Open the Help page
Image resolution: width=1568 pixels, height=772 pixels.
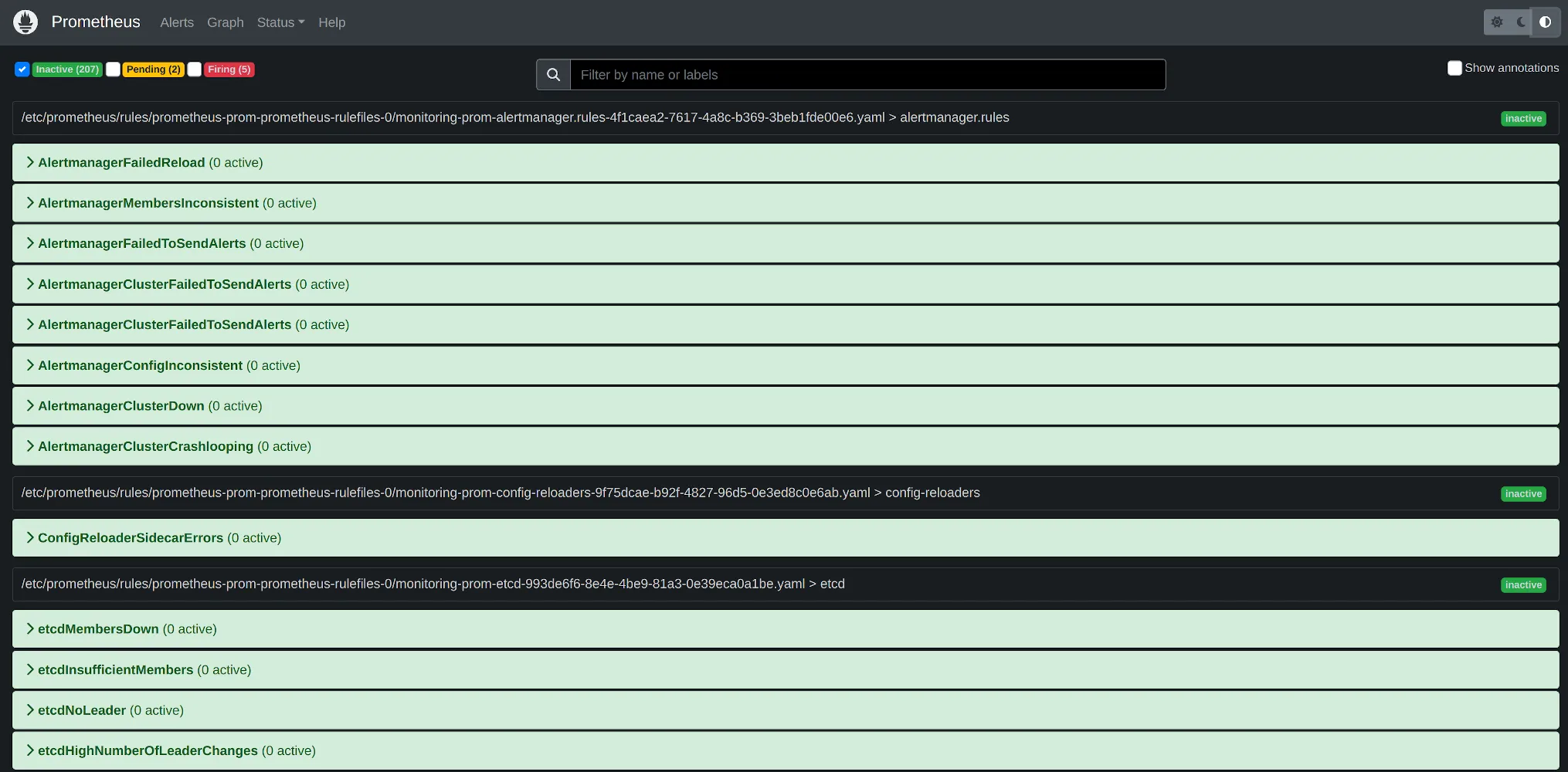point(331,22)
